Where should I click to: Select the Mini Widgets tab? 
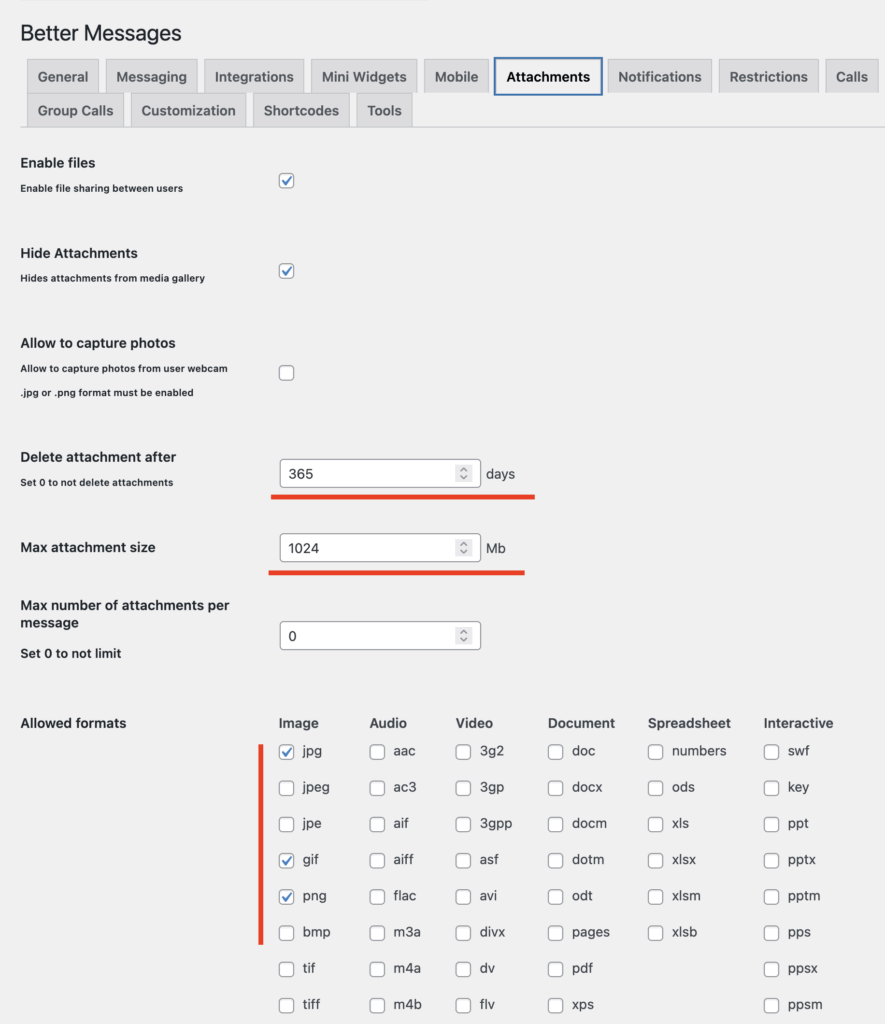pos(364,77)
